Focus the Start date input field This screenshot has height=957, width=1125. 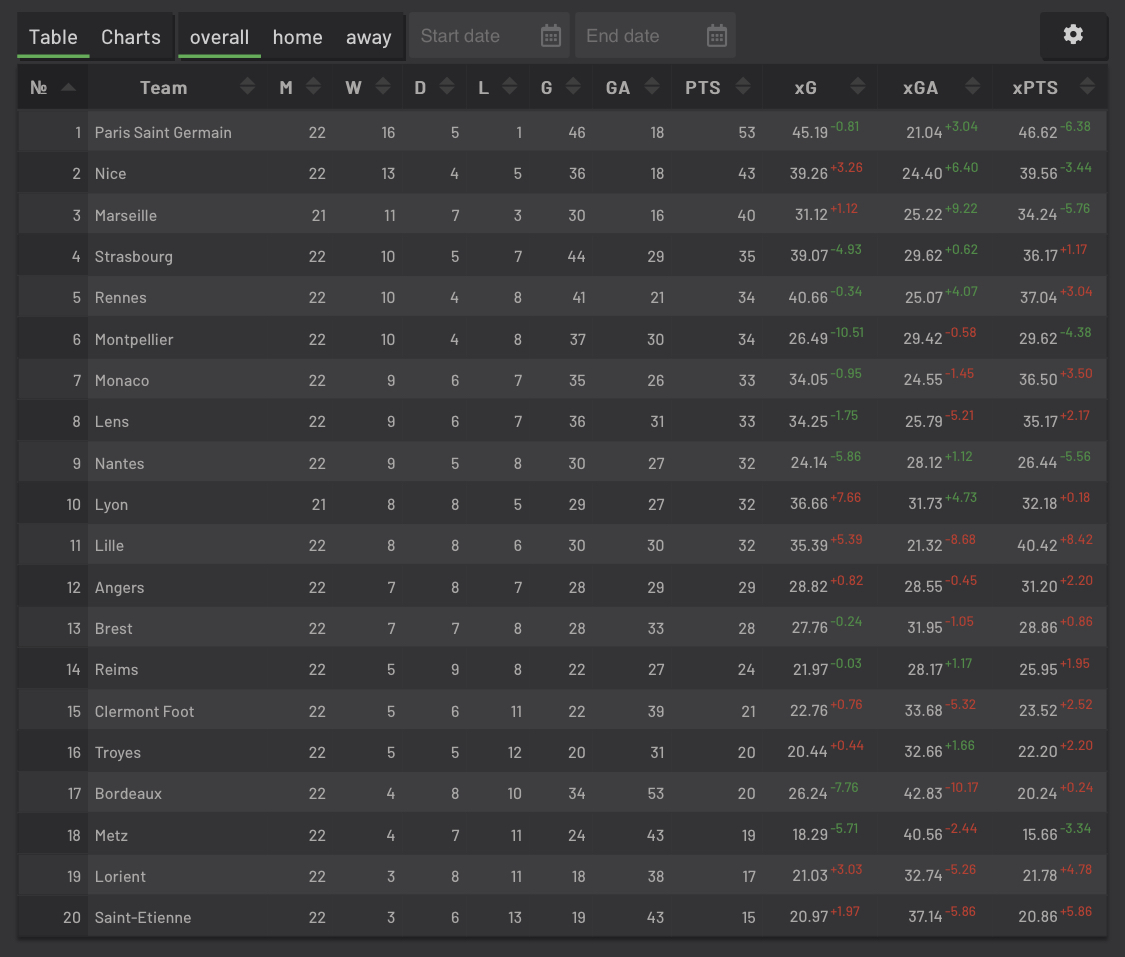click(x=475, y=36)
